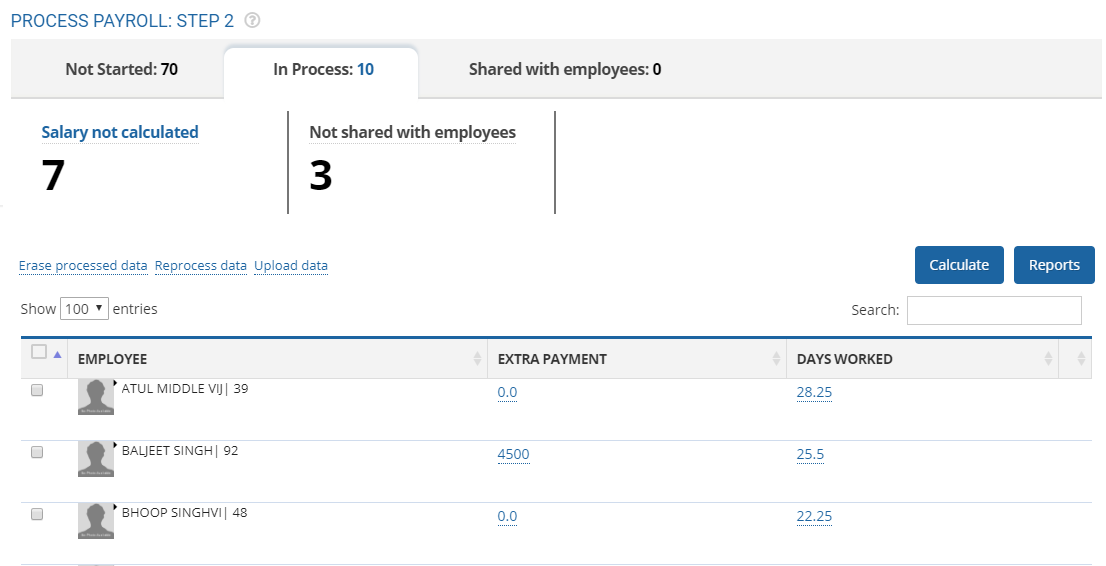Image resolution: width=1106 pixels, height=566 pixels.
Task: Click Baljeet Singh's photo avatar
Action: click(96, 459)
